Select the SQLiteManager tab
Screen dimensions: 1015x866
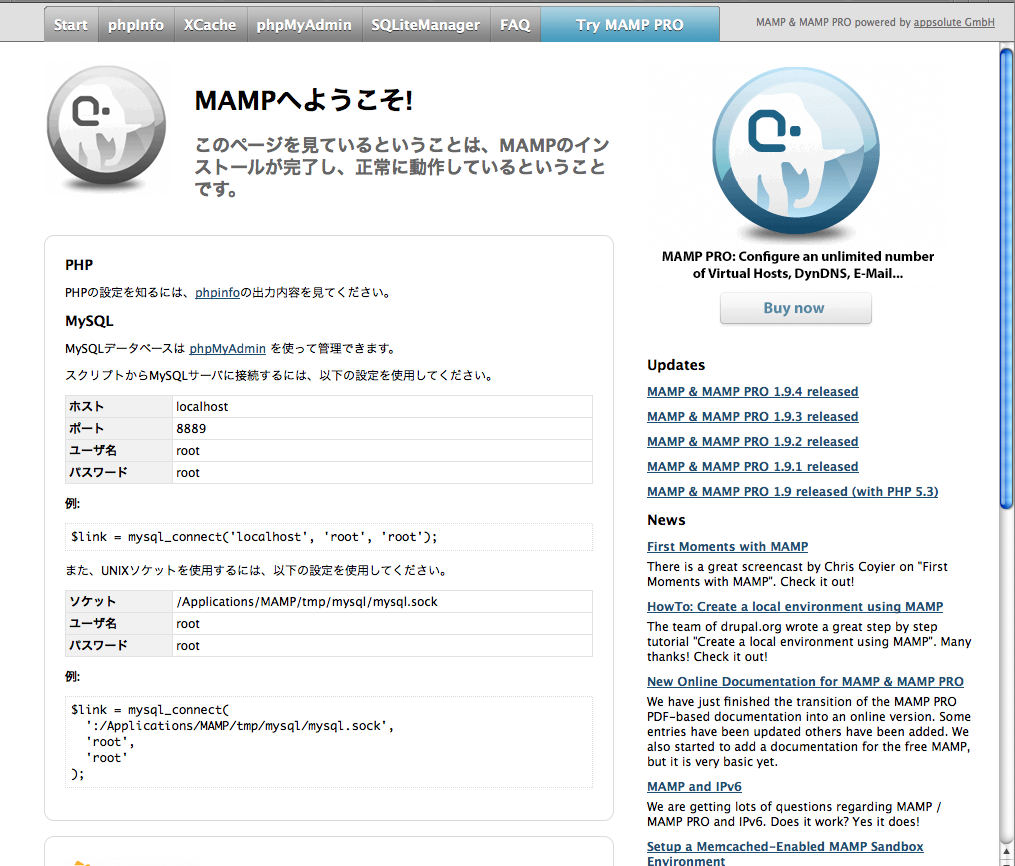click(x=426, y=25)
